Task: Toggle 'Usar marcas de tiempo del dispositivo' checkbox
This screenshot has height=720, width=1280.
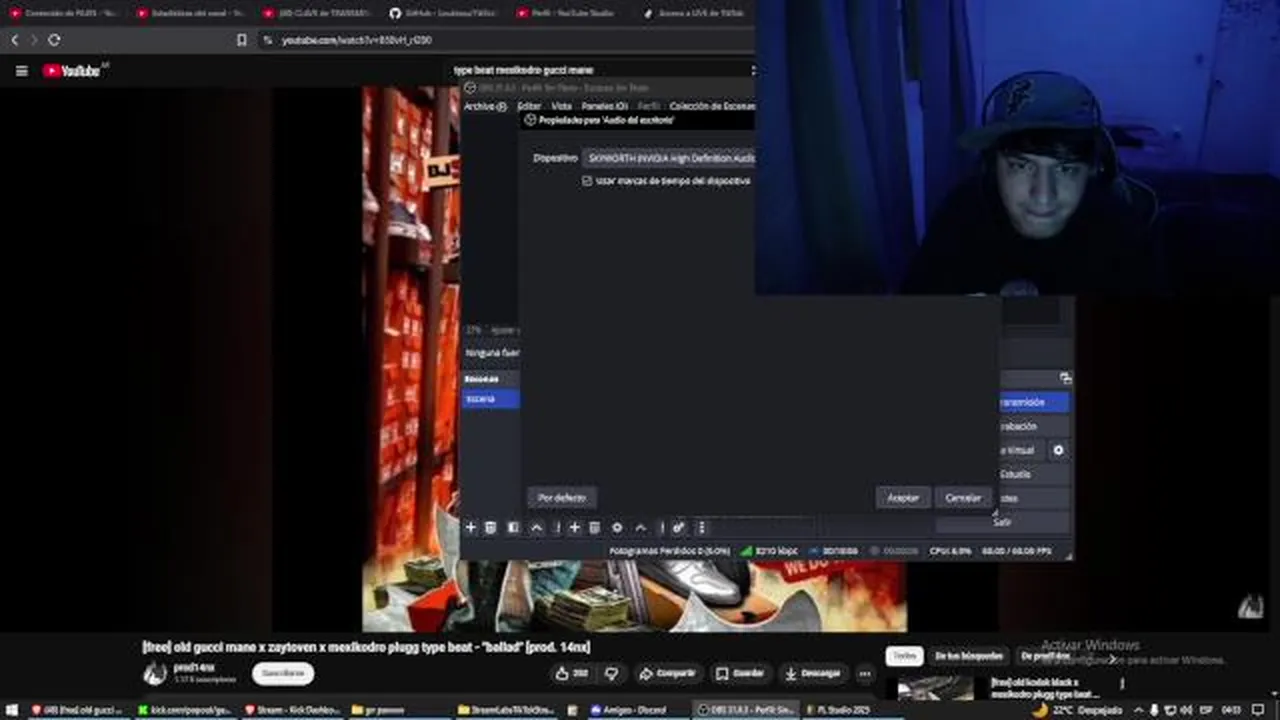Action: (587, 181)
